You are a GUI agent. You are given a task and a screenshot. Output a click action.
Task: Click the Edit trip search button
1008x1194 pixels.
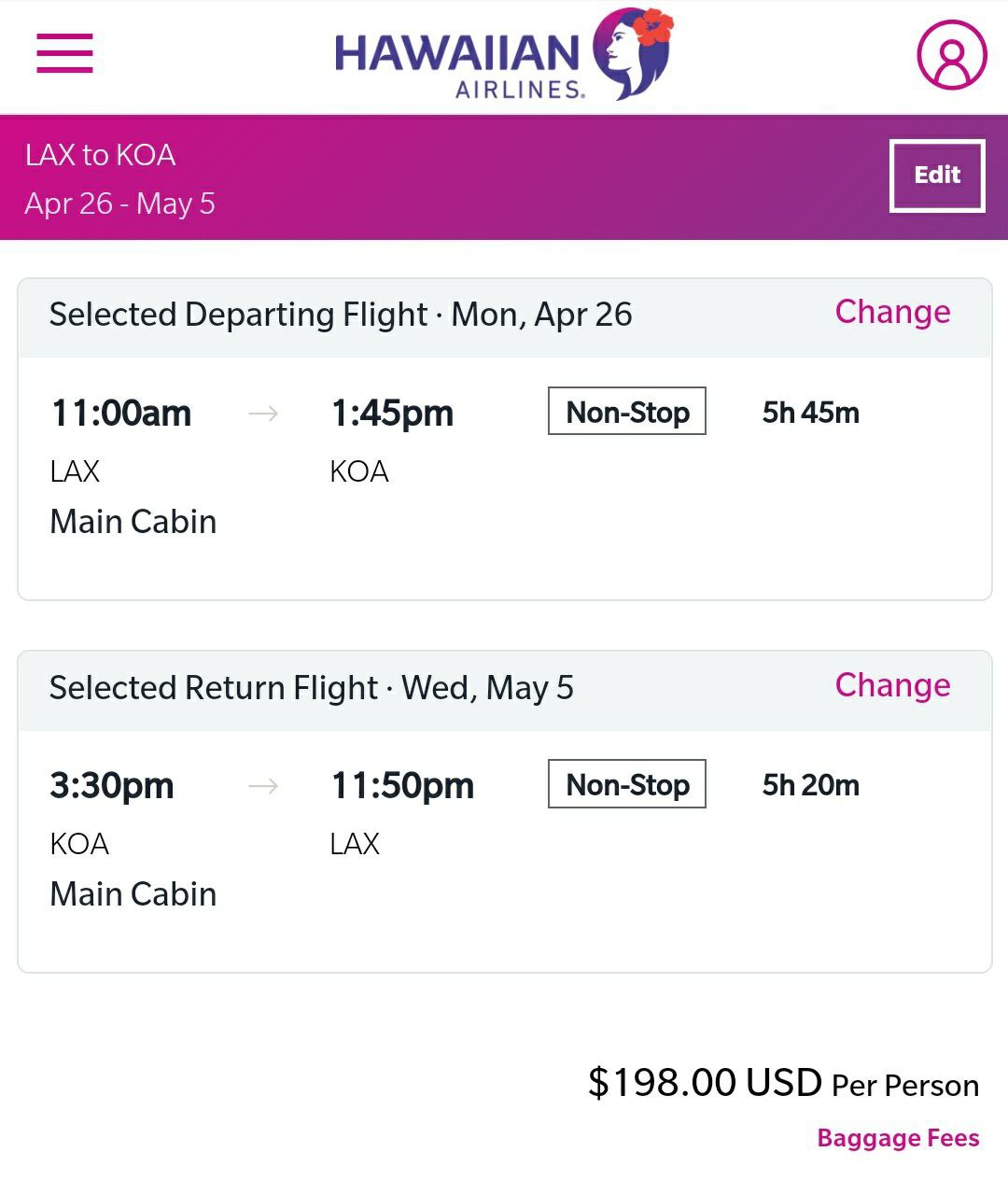coord(937,176)
